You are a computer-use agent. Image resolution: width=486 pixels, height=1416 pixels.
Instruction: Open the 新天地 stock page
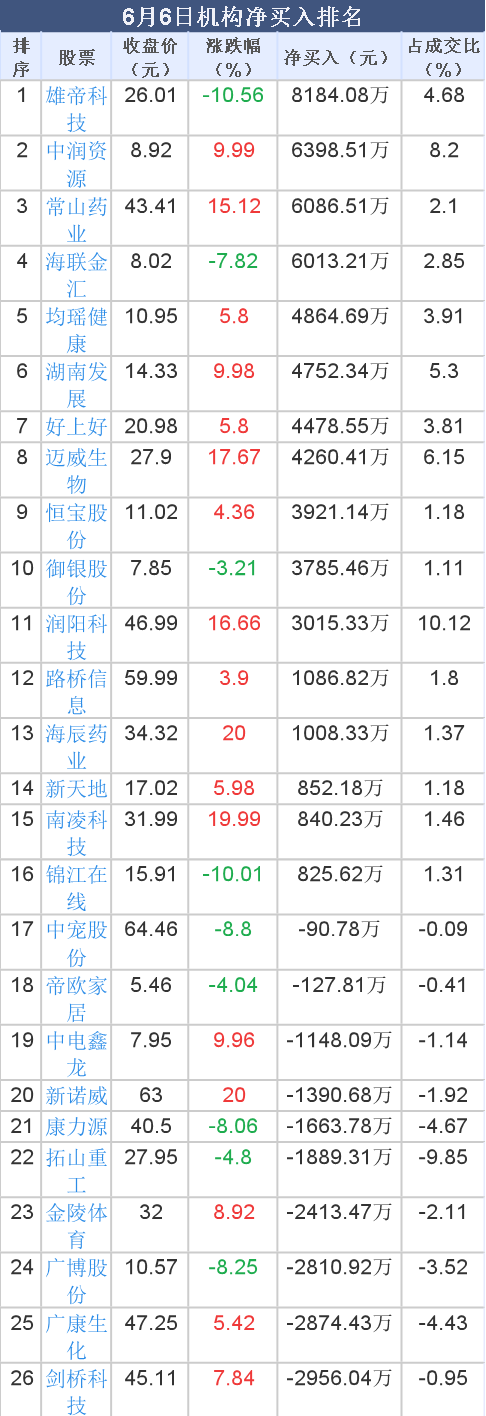77,789
